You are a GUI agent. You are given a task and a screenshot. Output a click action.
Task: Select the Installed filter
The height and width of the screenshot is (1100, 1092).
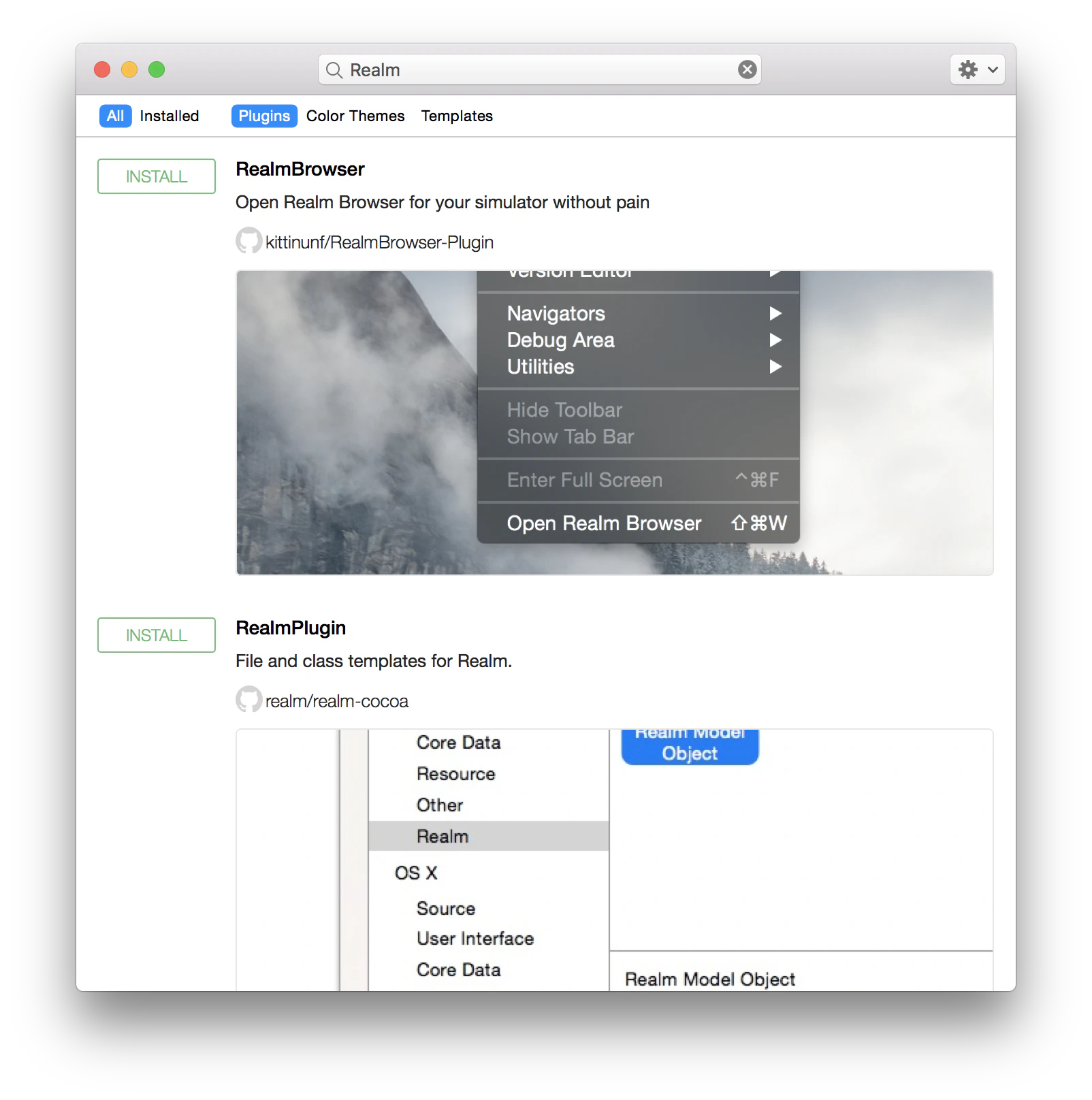[170, 116]
